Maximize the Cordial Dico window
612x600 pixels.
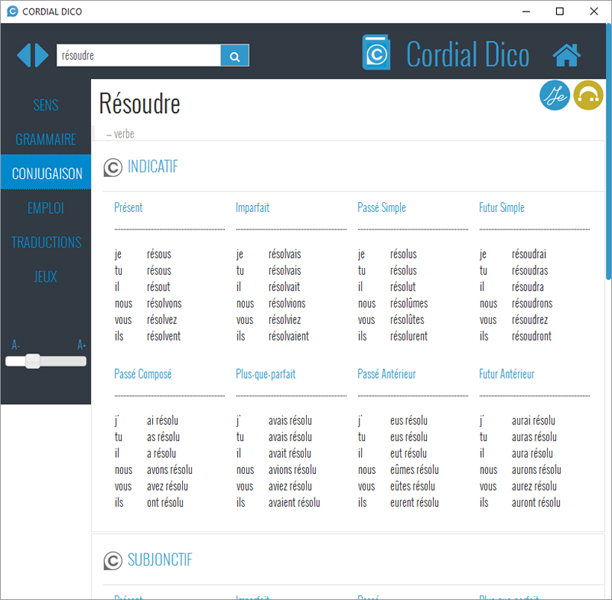[x=560, y=11]
